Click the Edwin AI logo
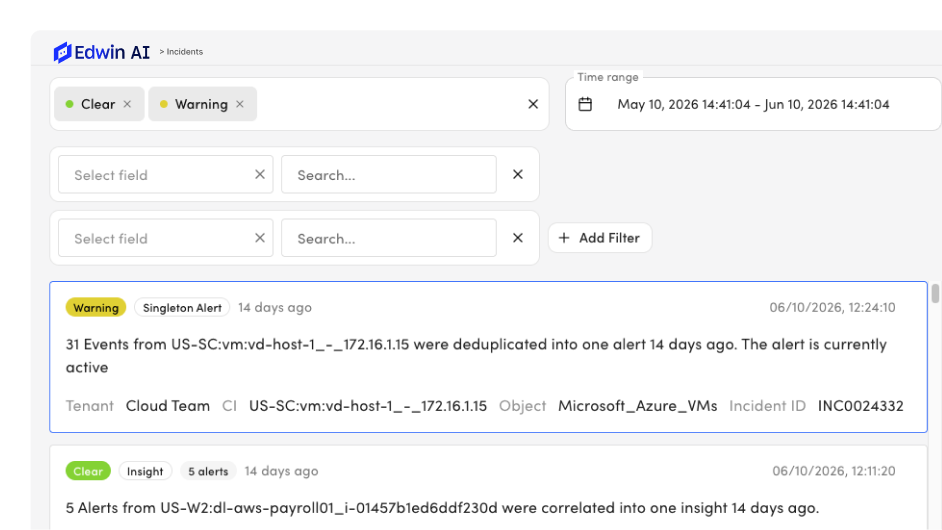The height and width of the screenshot is (530, 942). 102,52
